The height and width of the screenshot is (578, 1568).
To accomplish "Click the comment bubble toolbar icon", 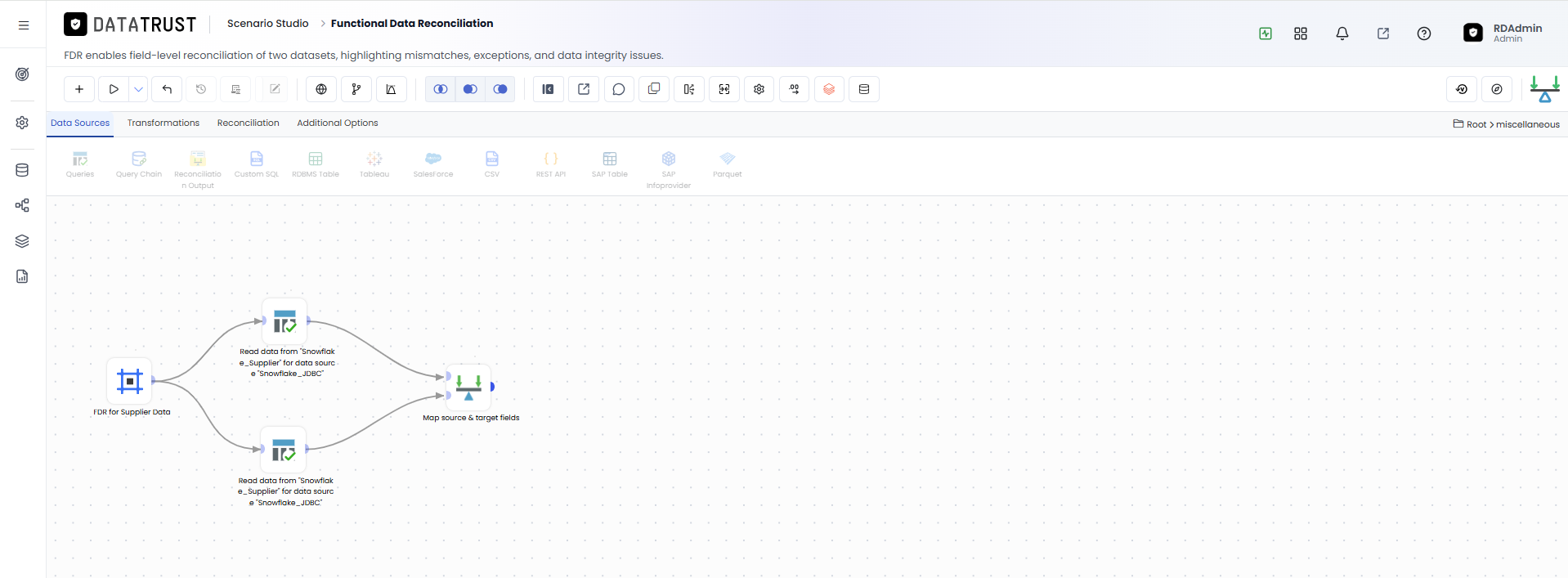I will coord(619,89).
